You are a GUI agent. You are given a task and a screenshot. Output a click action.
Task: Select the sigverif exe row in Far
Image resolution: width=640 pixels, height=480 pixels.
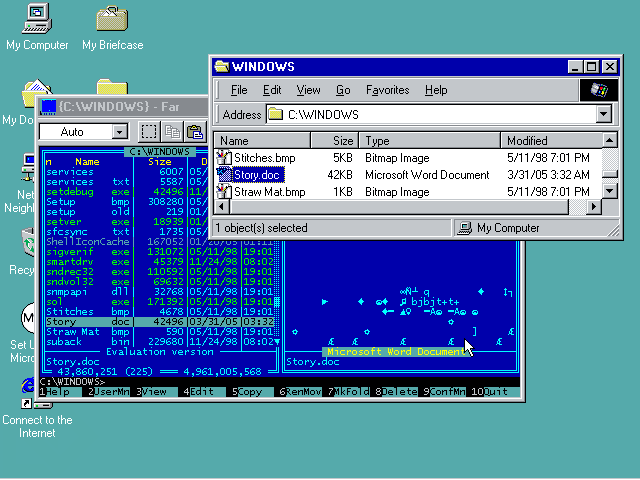click(x=160, y=252)
